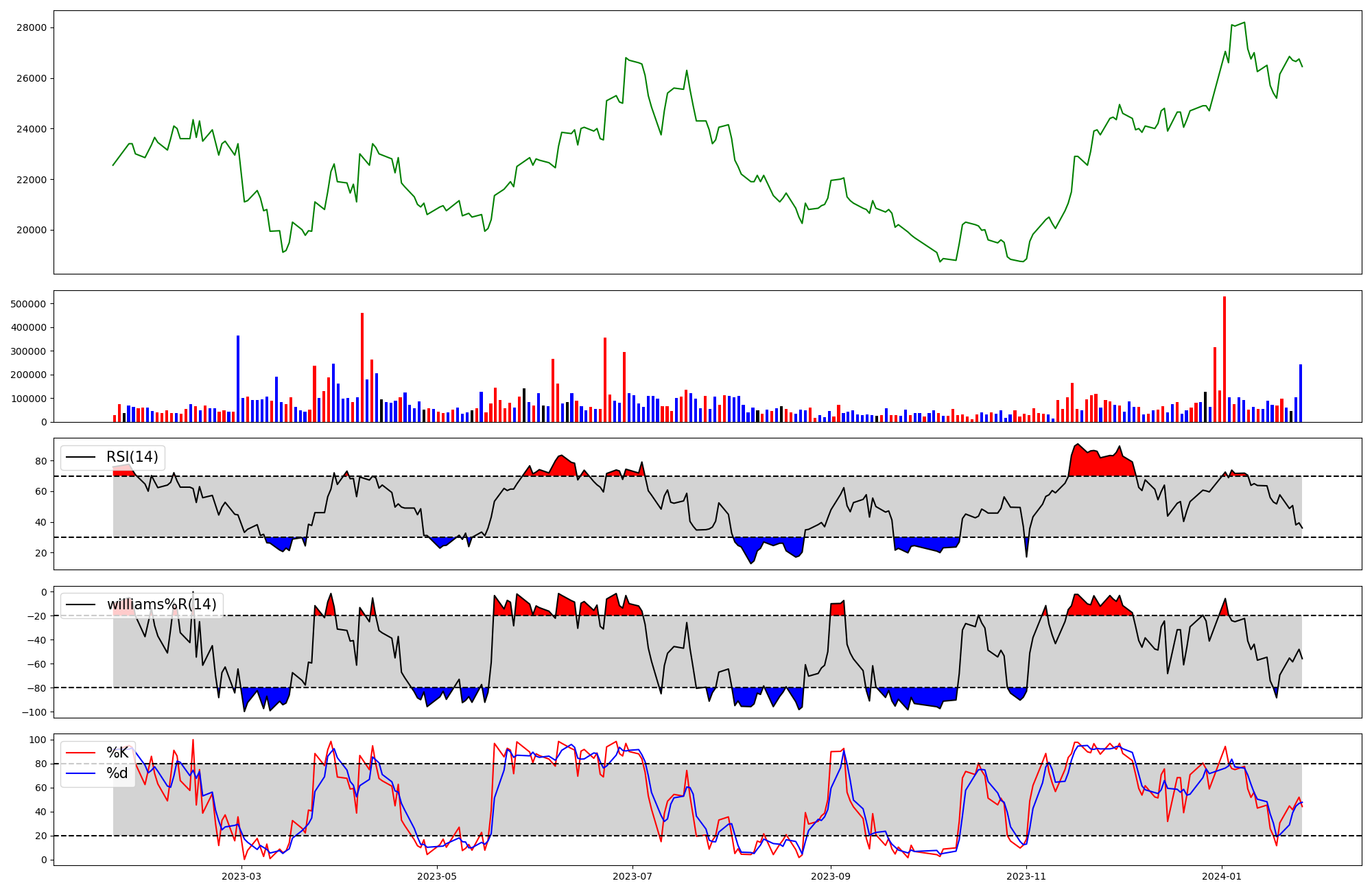Click the 2023-11 x-axis date label
Viewport: 1372px width, 892px height.
click(x=1026, y=876)
